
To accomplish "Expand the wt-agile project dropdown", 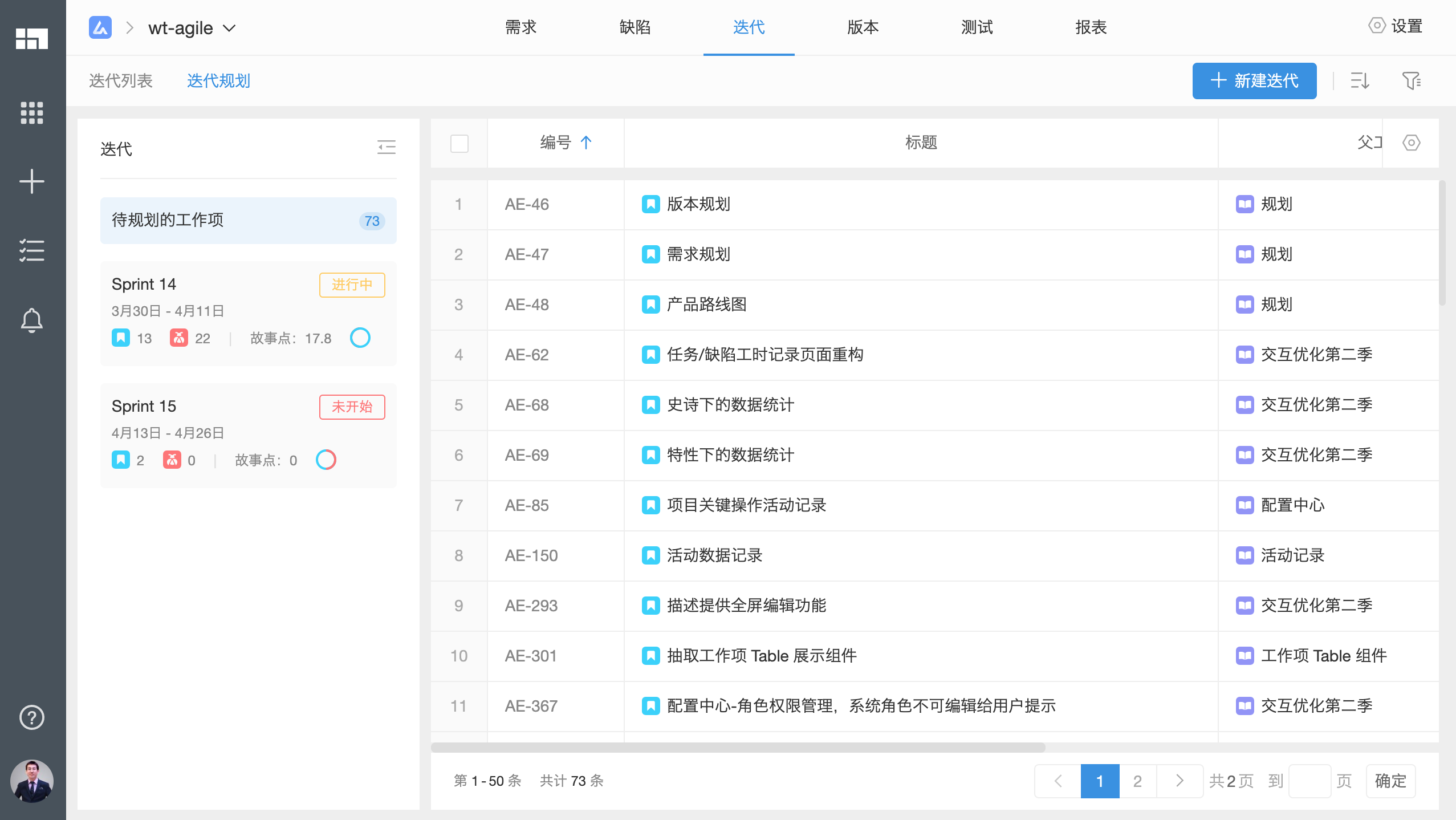I will pos(229,28).
